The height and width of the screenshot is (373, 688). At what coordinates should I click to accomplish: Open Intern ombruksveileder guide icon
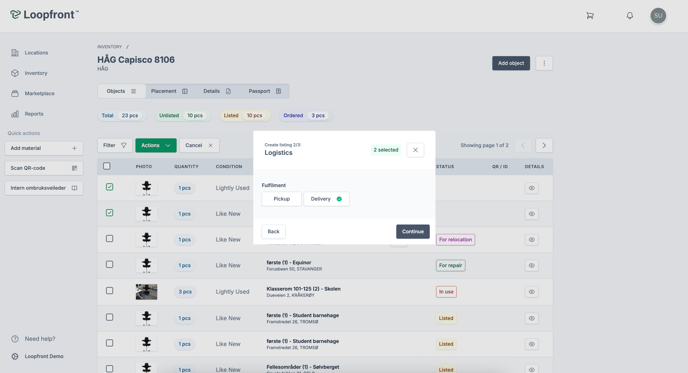pos(74,188)
